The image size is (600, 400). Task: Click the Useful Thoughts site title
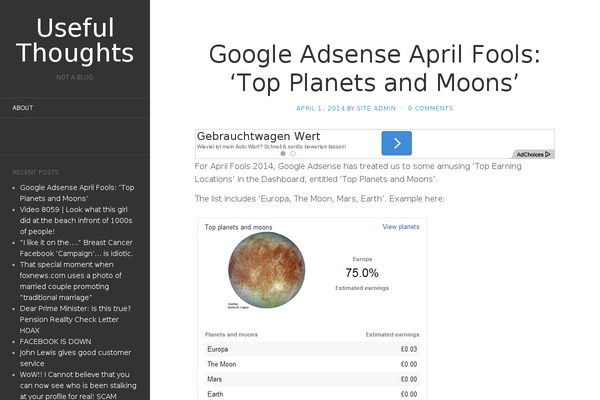[75, 41]
